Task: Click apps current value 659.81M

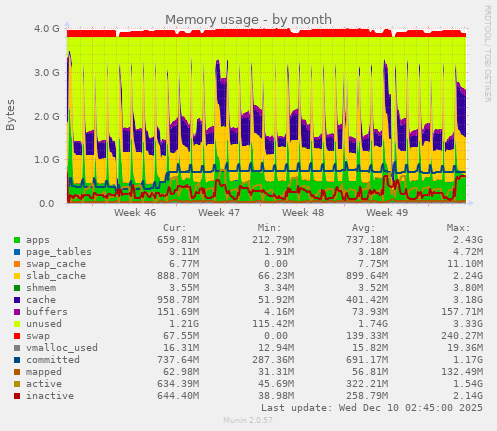Action: (x=178, y=240)
